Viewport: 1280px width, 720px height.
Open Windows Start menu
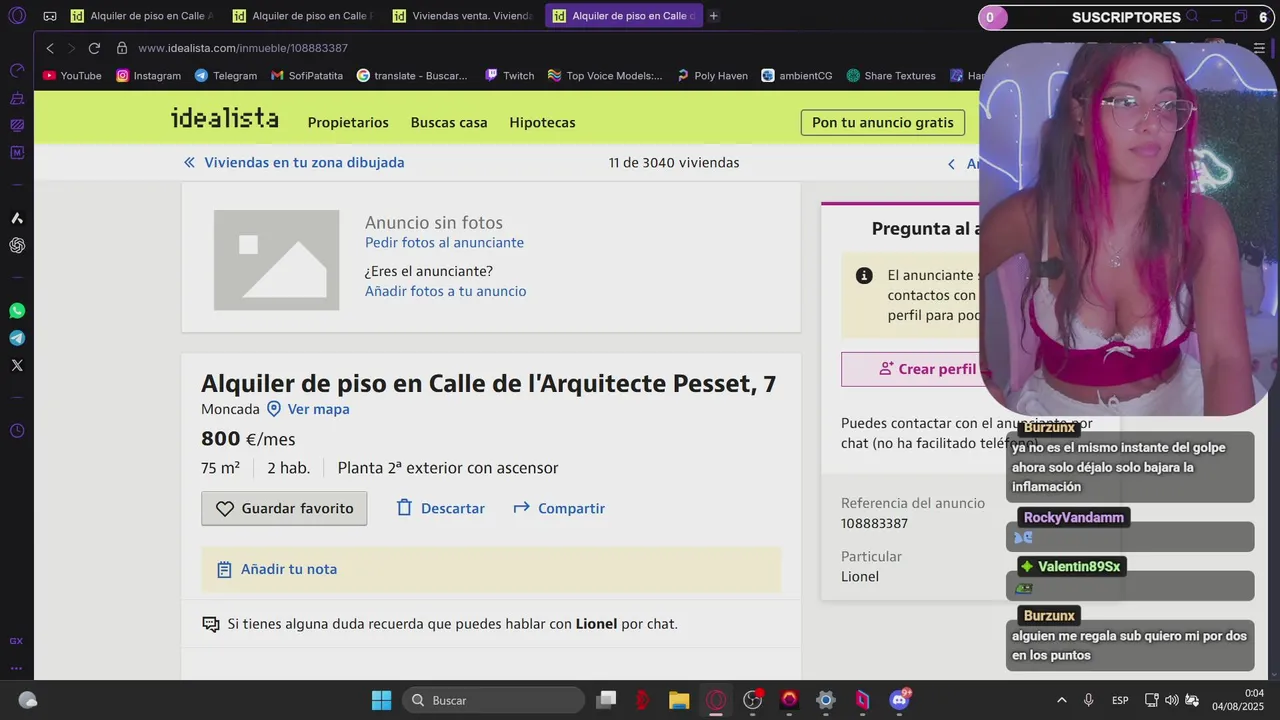[381, 700]
